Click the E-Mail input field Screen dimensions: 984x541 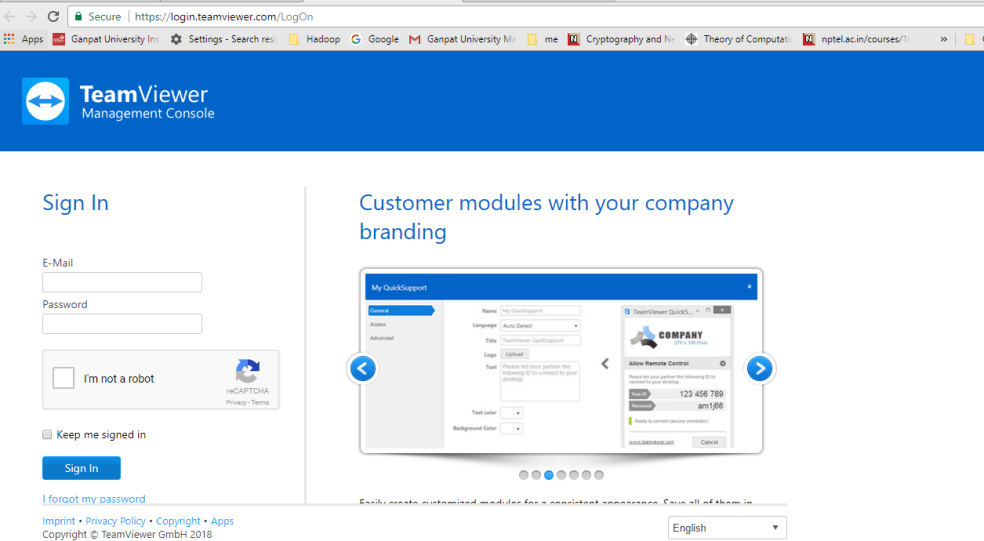[122, 282]
